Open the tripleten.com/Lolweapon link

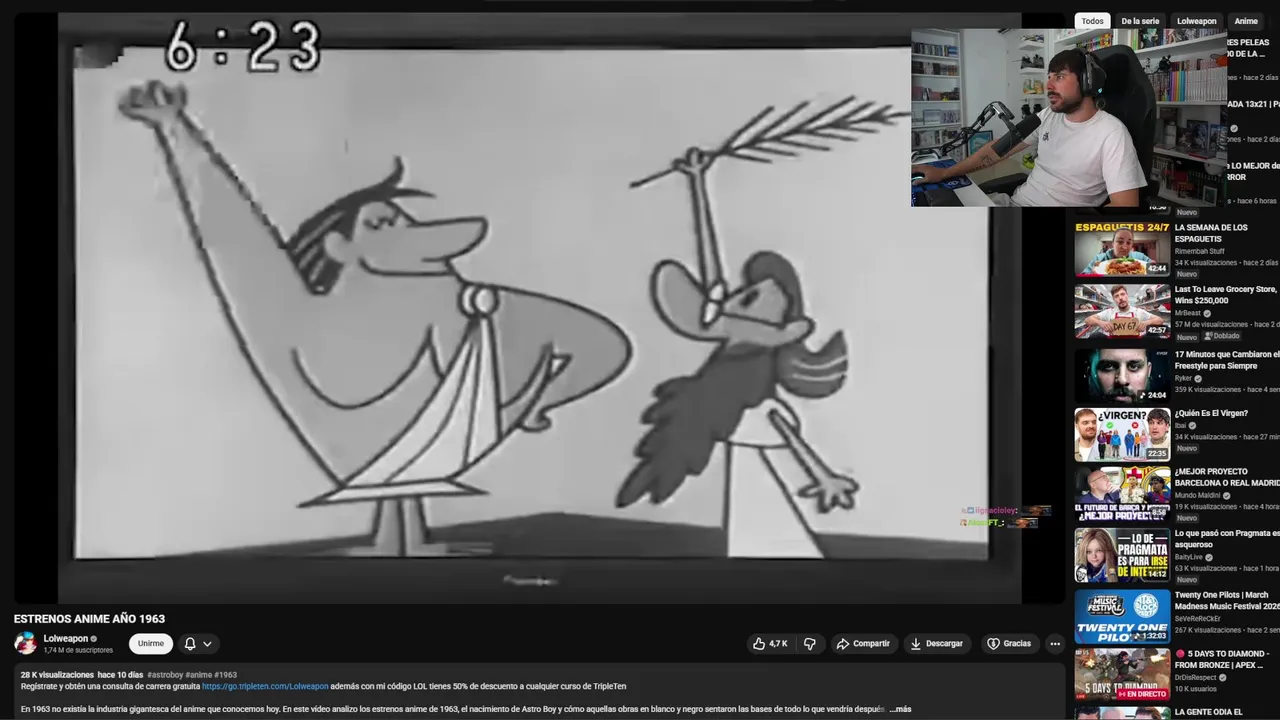[265, 687]
